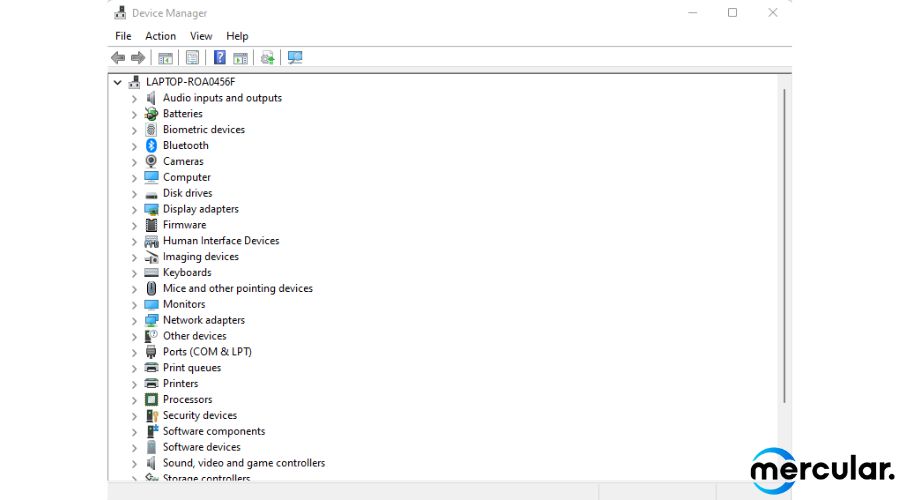Select the Imaging devices row
900x500 pixels.
(x=200, y=257)
